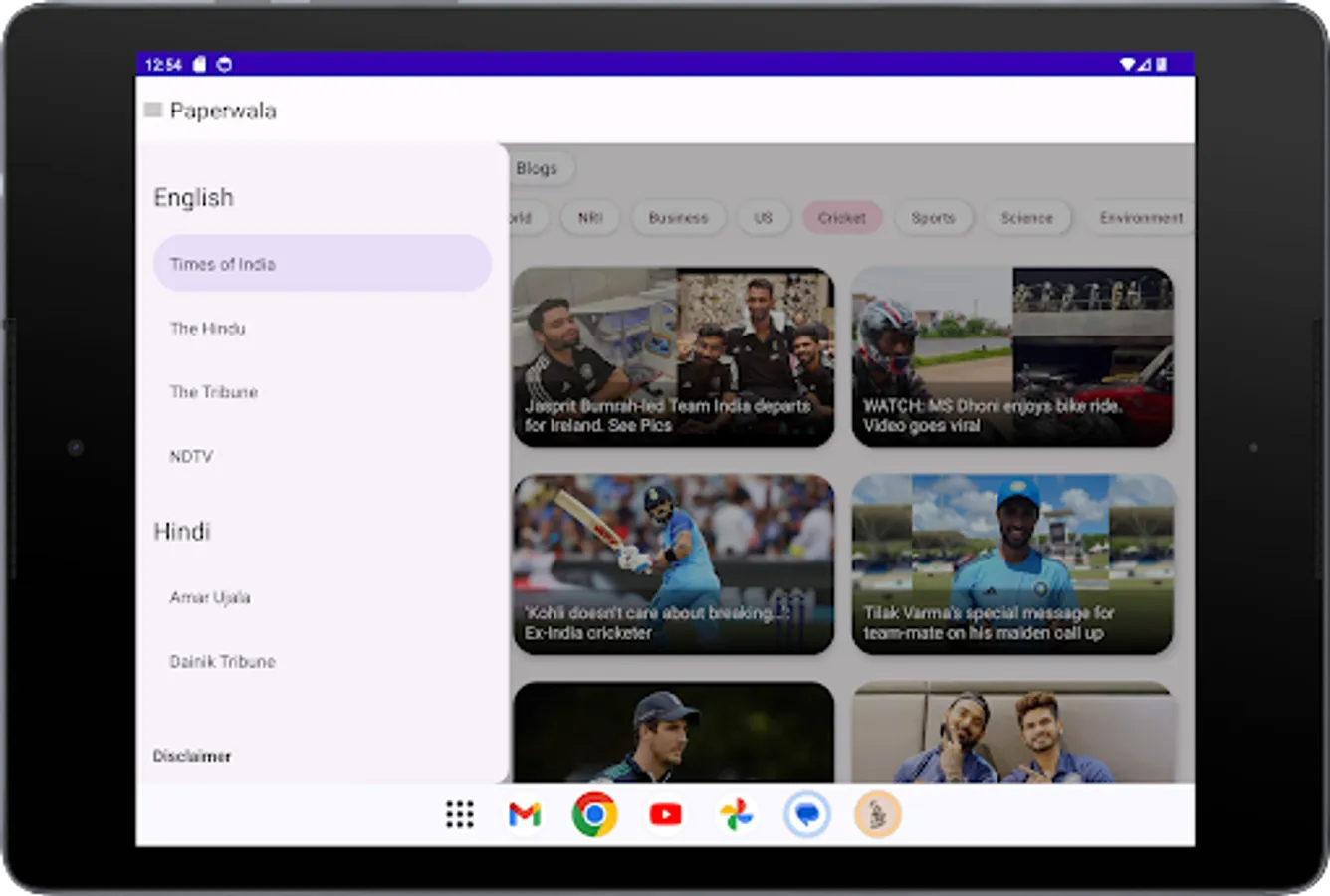Screen dimensions: 1330x896
Task: Launch Gmail from the dock
Action: 525,814
